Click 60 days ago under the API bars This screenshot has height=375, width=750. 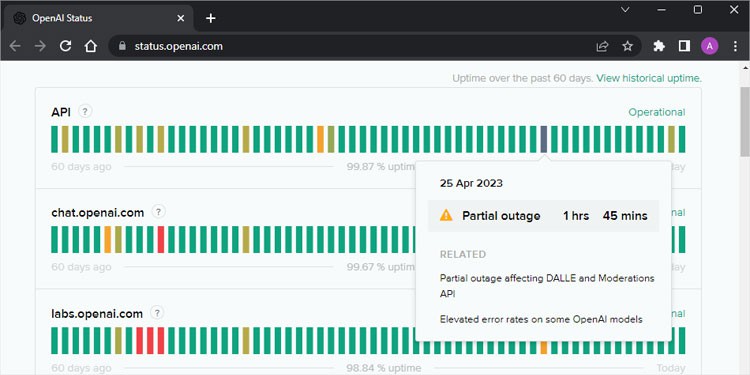pos(81,166)
